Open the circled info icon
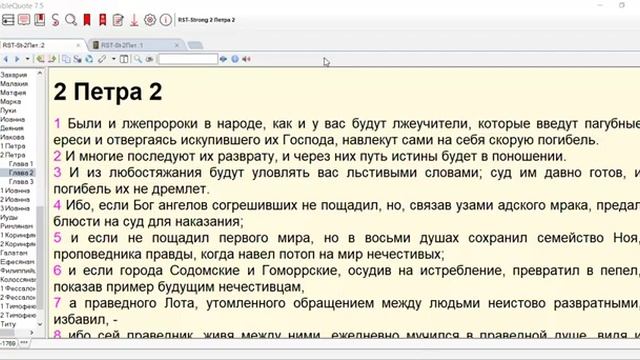Viewport: 640px width, 360px height. click(x=165, y=20)
